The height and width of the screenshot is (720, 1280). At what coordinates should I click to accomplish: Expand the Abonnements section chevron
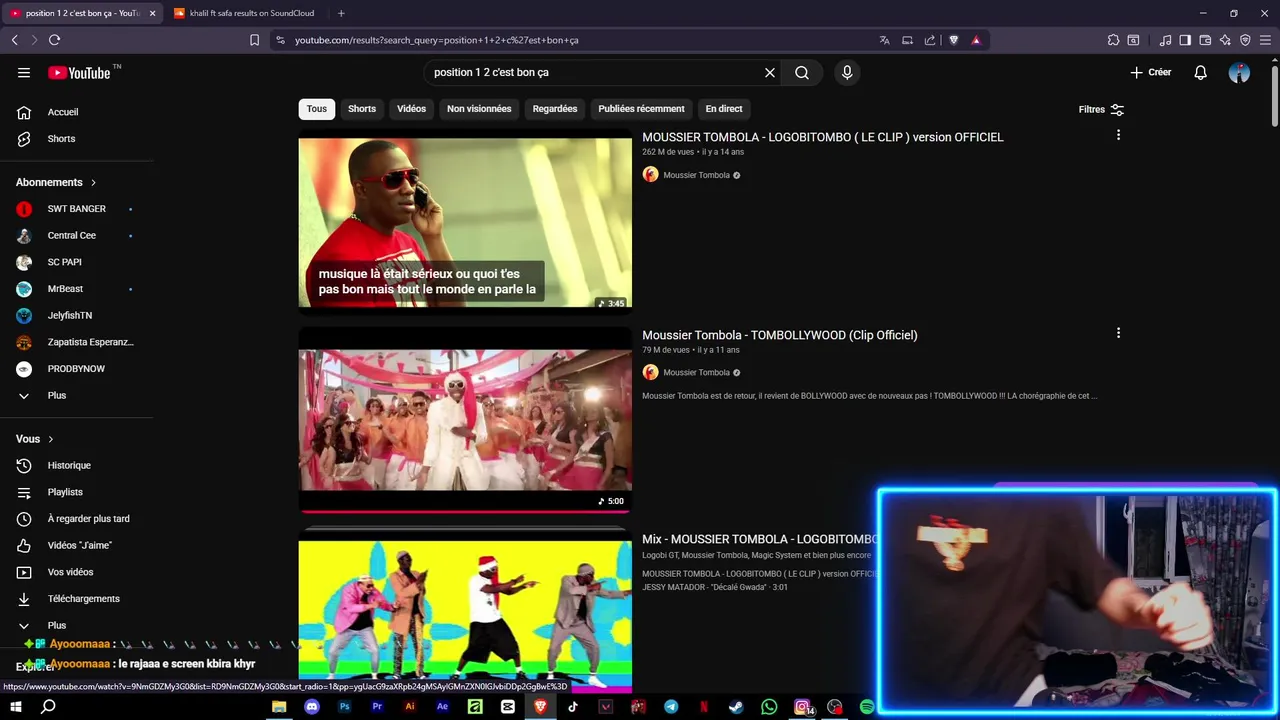tap(93, 183)
